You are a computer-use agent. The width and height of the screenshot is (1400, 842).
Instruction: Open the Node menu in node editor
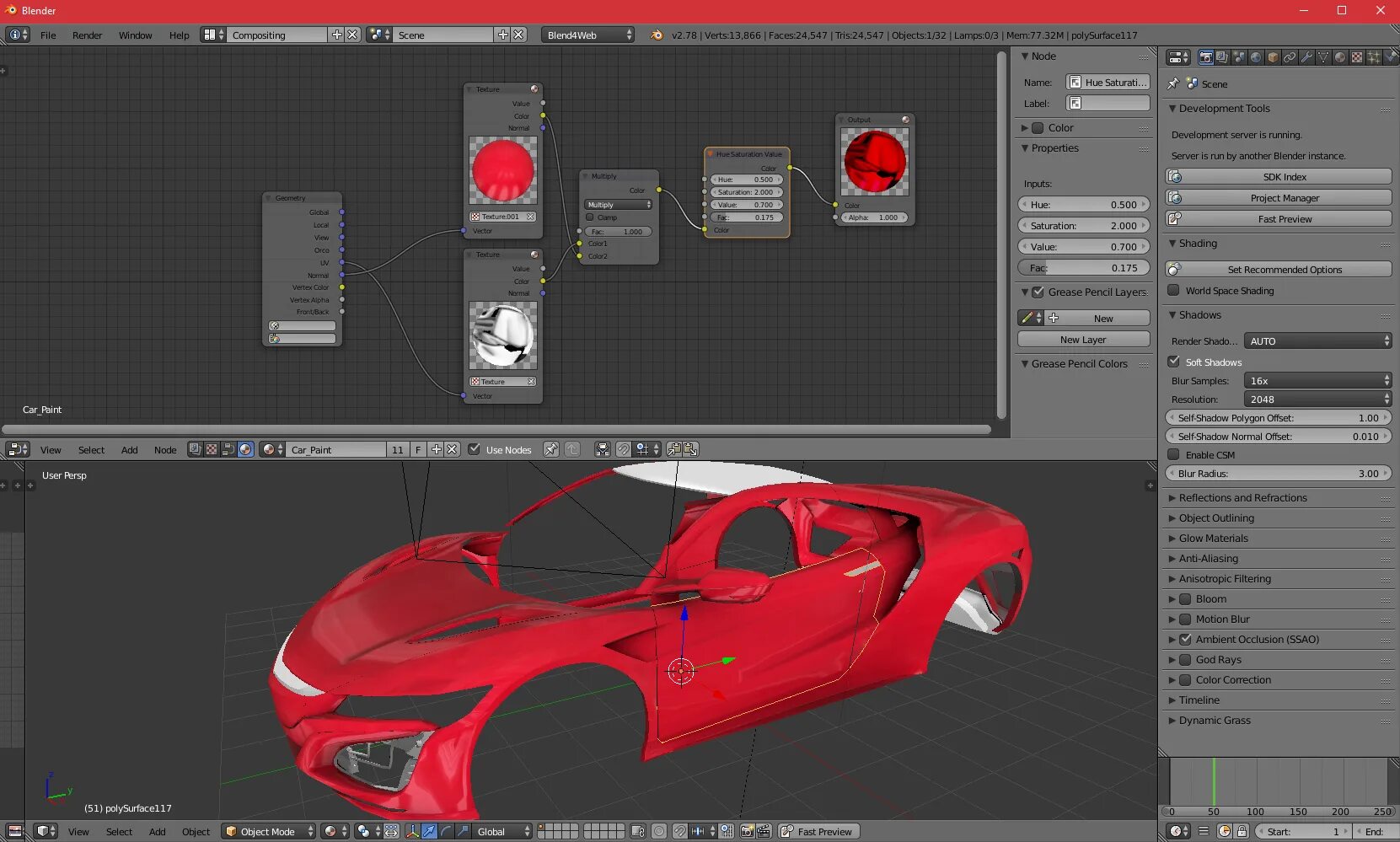(x=165, y=450)
